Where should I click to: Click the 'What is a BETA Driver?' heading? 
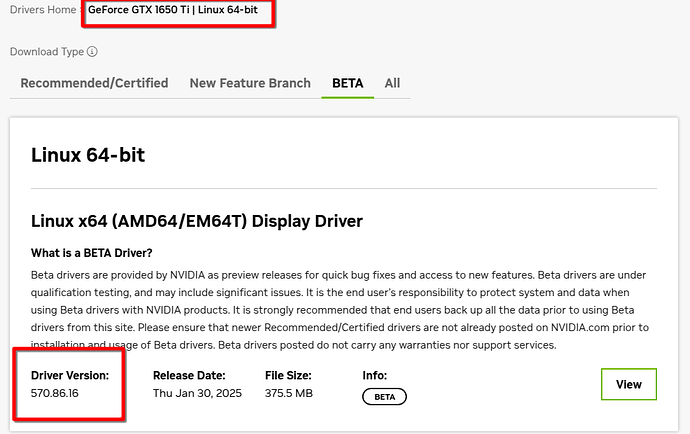(92, 253)
